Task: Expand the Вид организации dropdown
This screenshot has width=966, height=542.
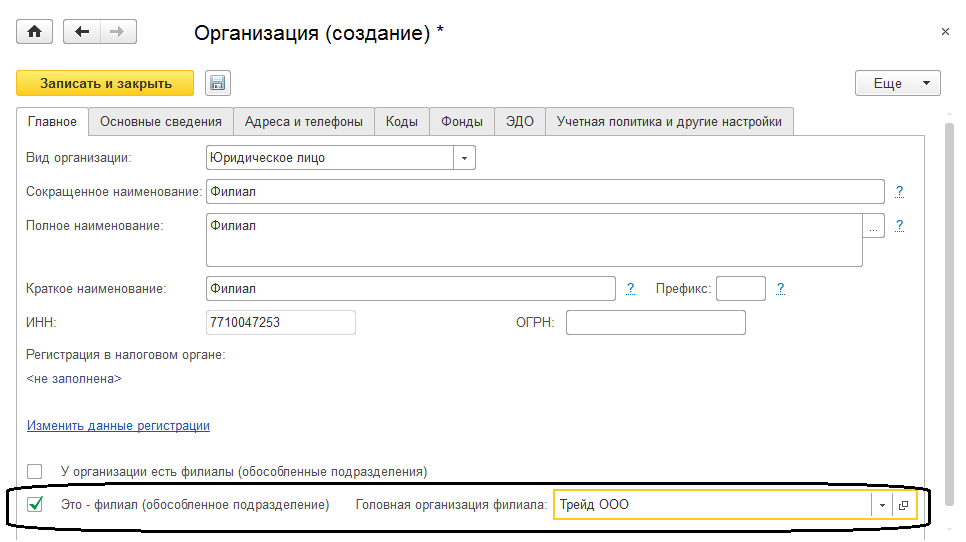Action: 464,158
